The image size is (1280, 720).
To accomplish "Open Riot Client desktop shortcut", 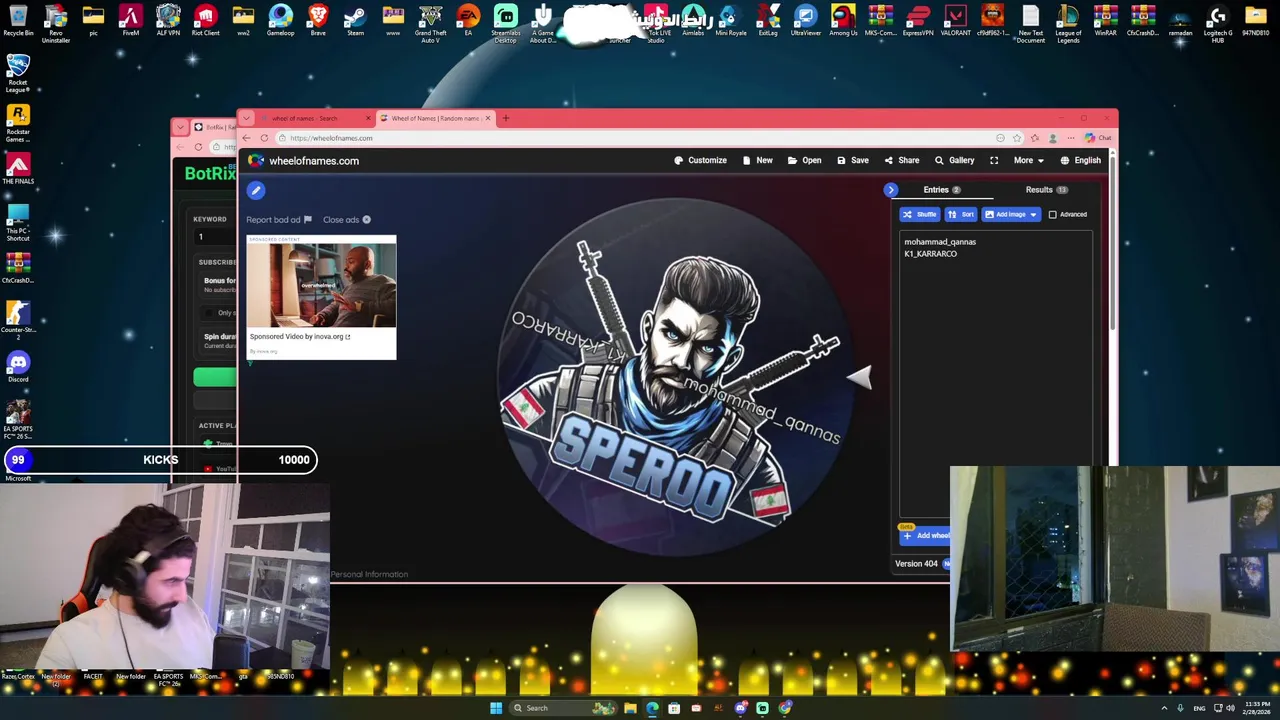I will pyautogui.click(x=205, y=20).
